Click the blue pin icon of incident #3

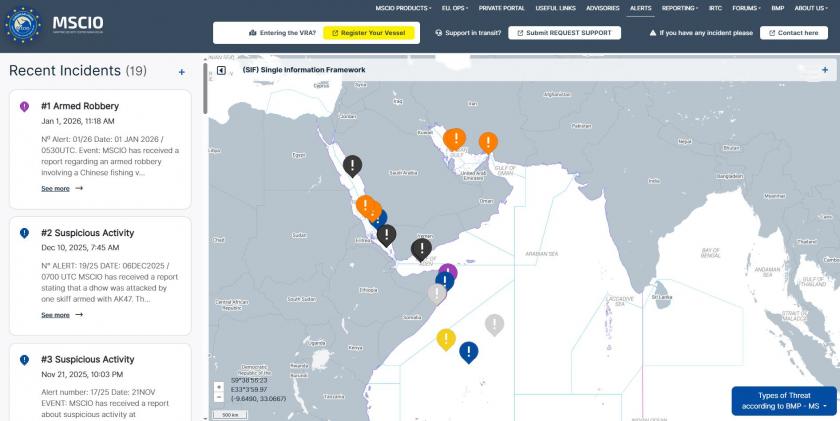(x=24, y=359)
